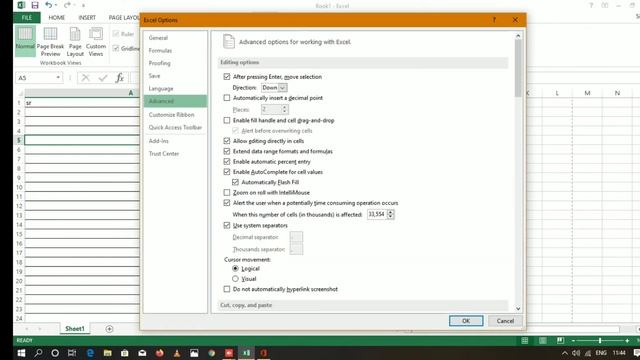
Task: Click the Insert Function fx icon
Action: point(120,78)
